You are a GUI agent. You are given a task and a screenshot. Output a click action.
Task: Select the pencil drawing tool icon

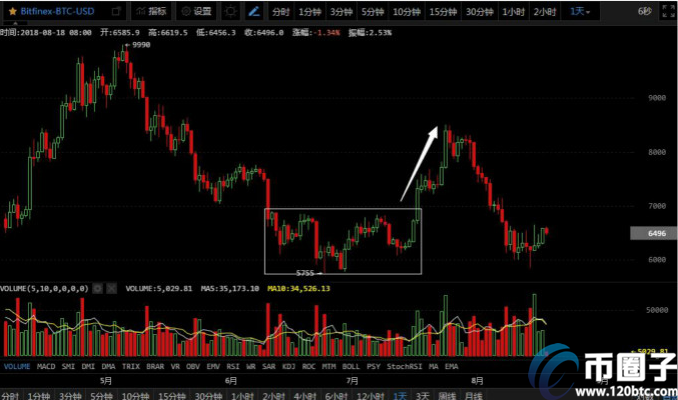click(253, 12)
